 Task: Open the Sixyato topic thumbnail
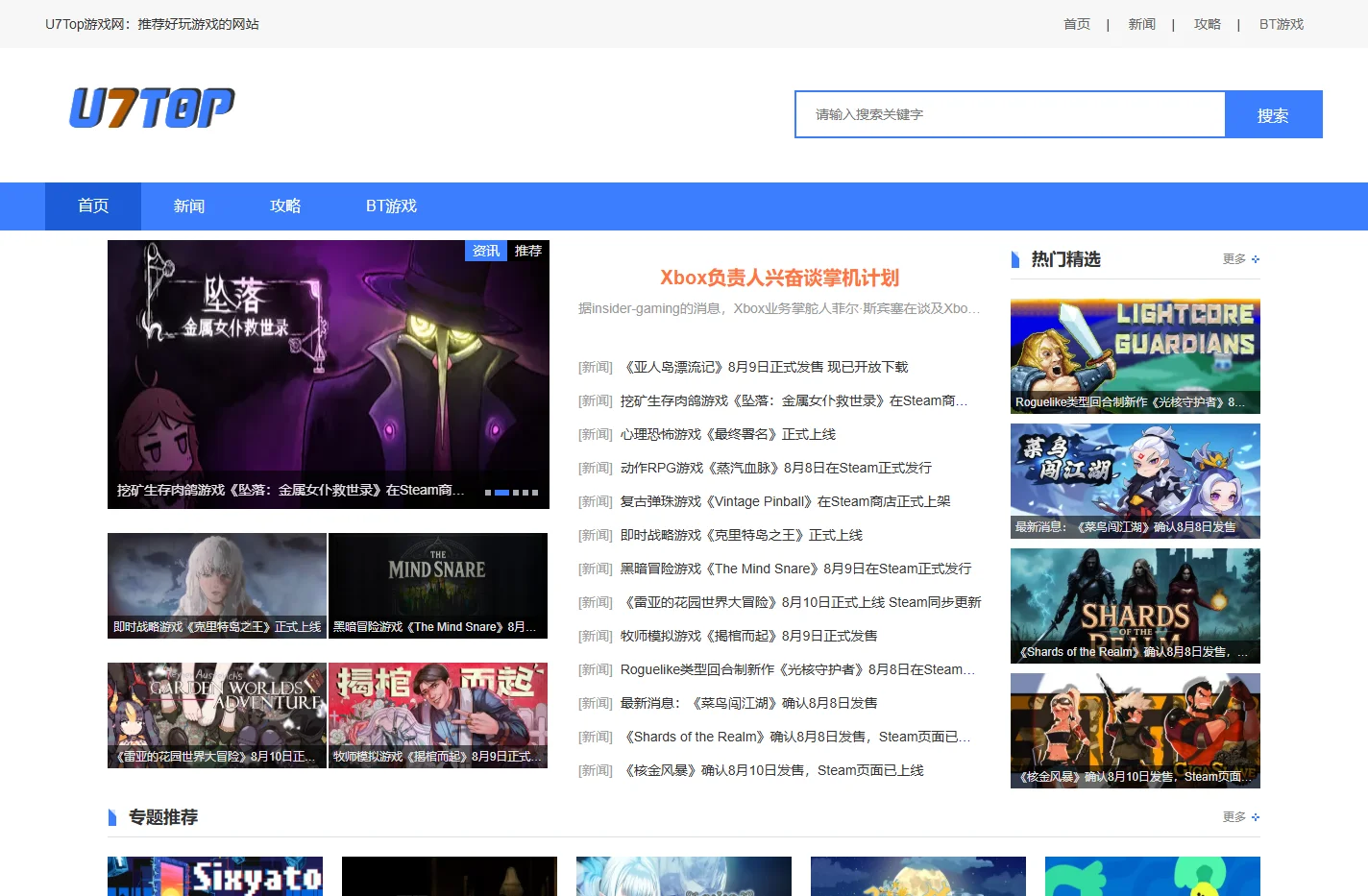(x=215, y=876)
